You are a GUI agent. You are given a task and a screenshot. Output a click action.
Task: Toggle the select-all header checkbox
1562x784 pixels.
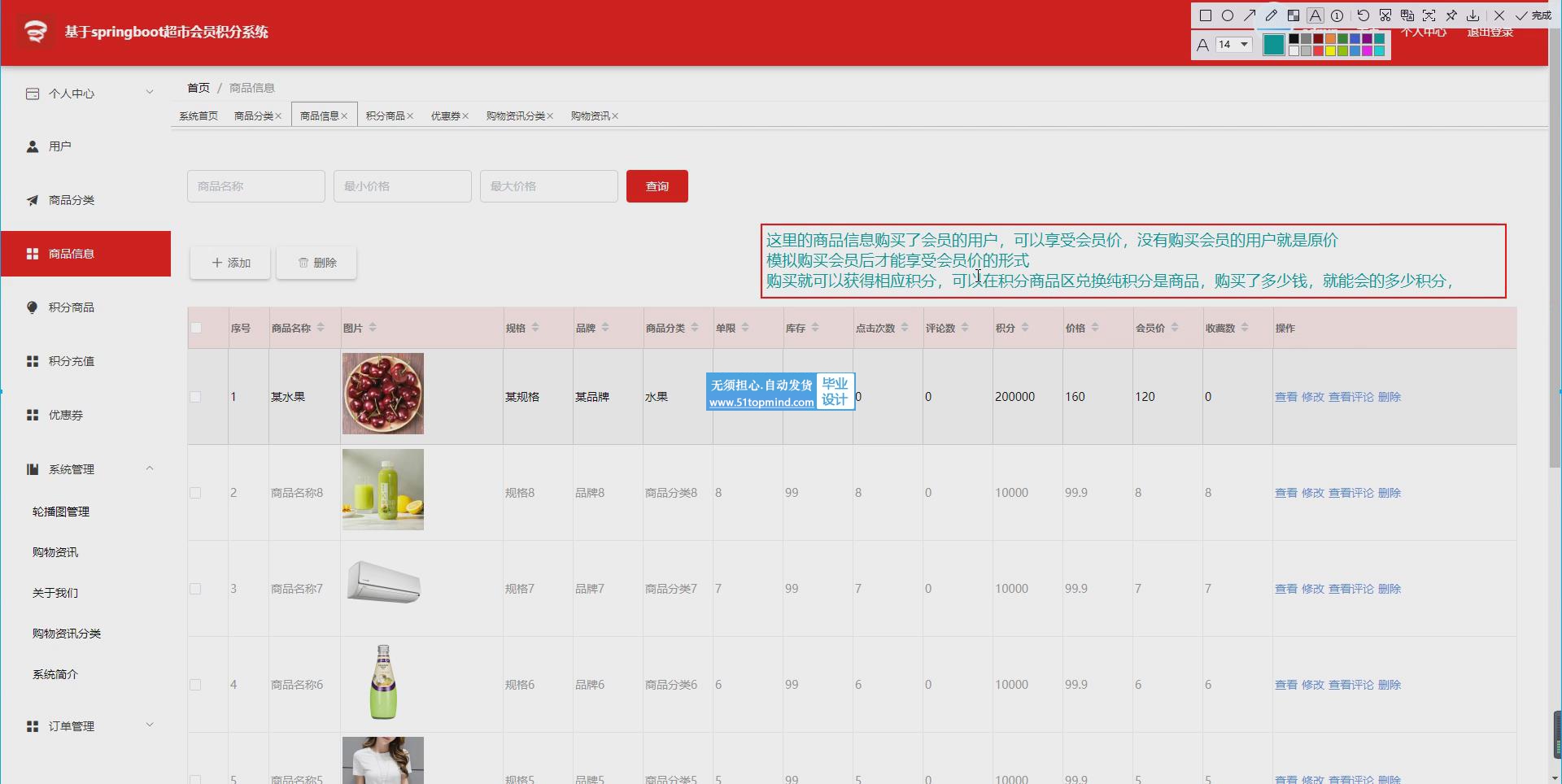[x=195, y=329]
